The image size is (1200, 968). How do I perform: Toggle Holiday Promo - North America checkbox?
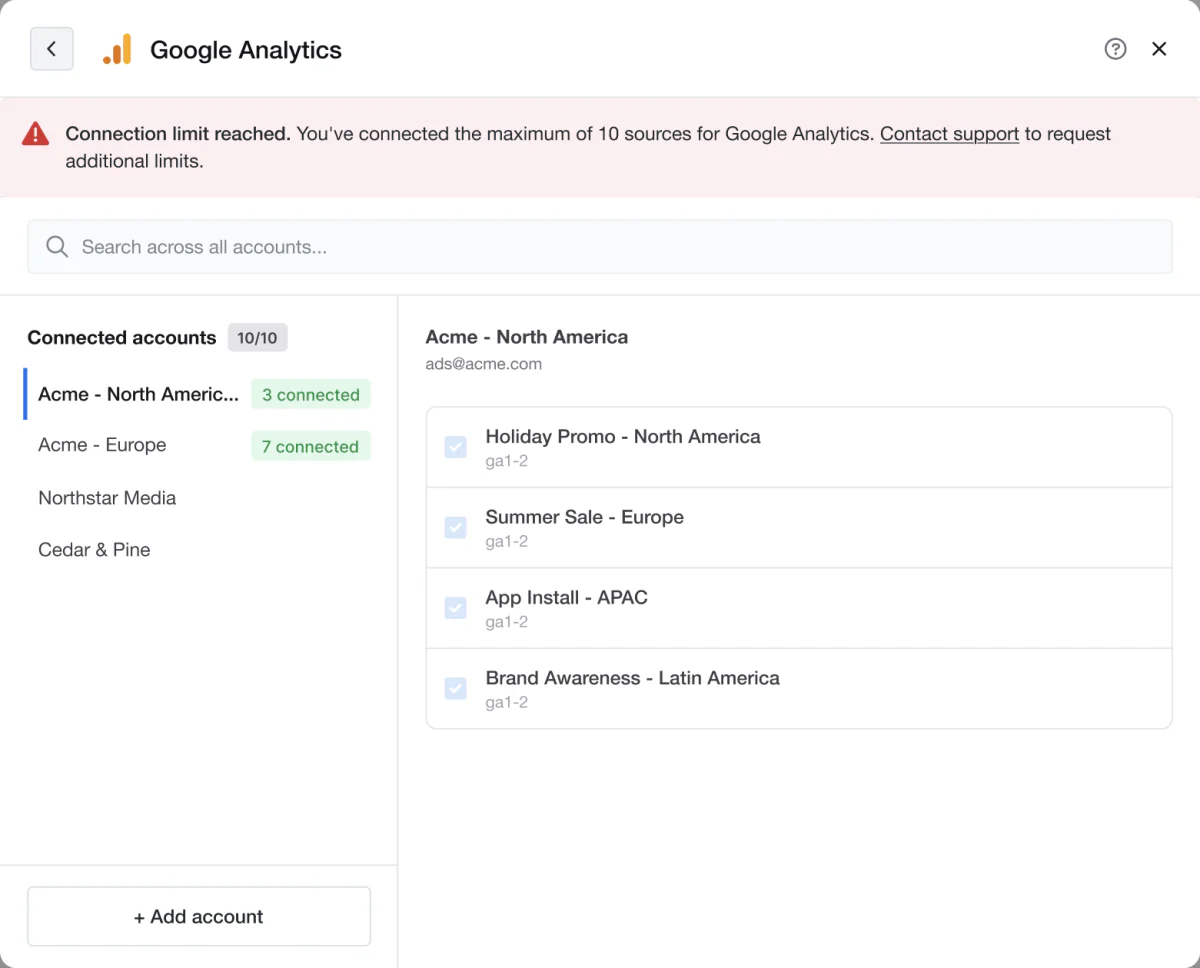point(455,447)
